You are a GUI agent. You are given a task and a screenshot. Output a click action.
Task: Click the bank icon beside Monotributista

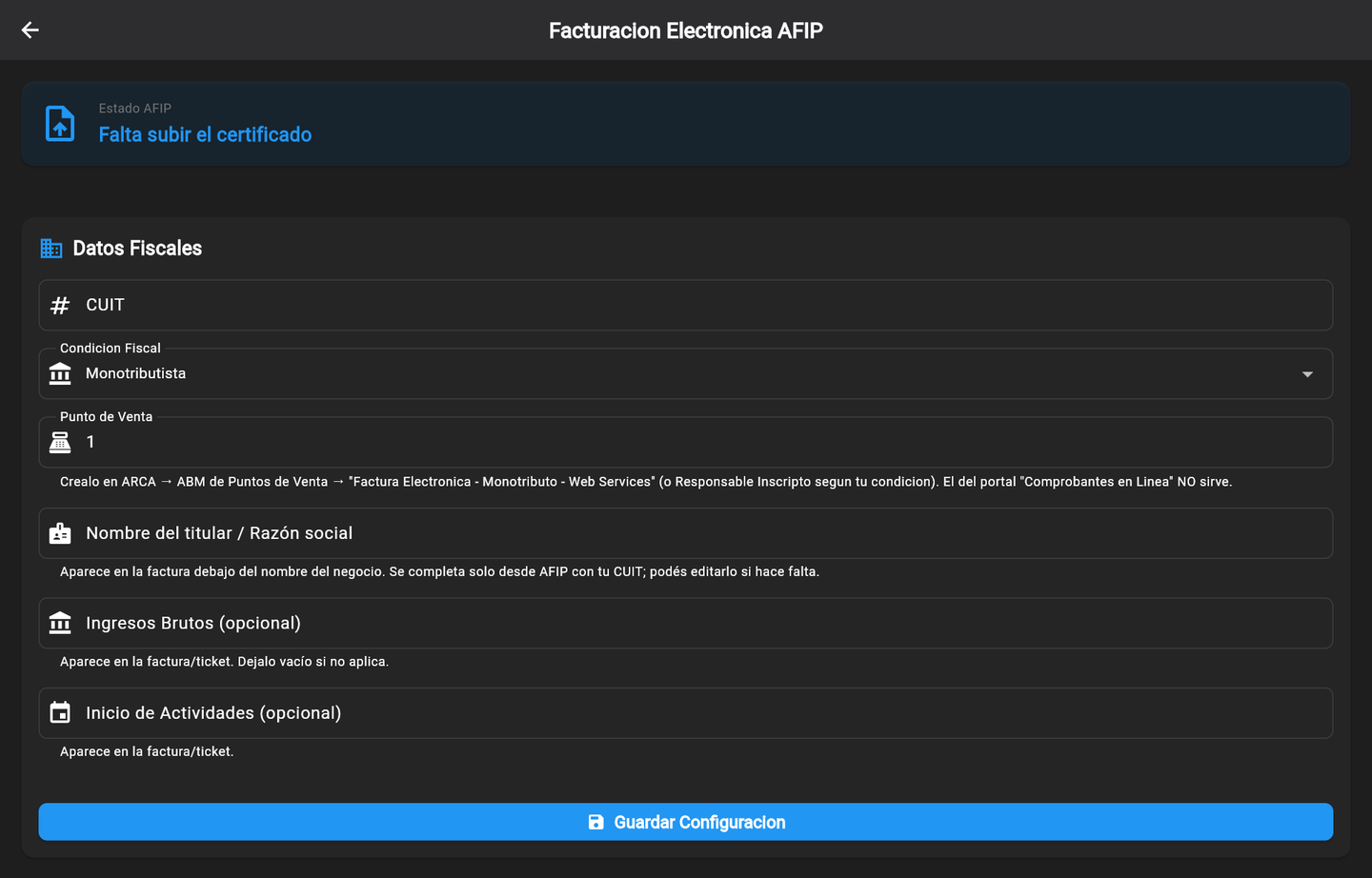click(60, 374)
